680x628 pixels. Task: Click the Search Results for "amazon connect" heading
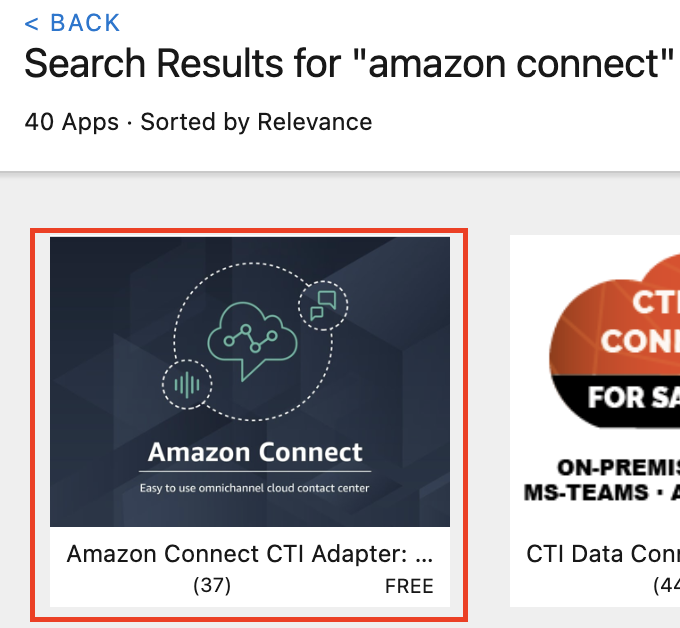click(x=349, y=64)
